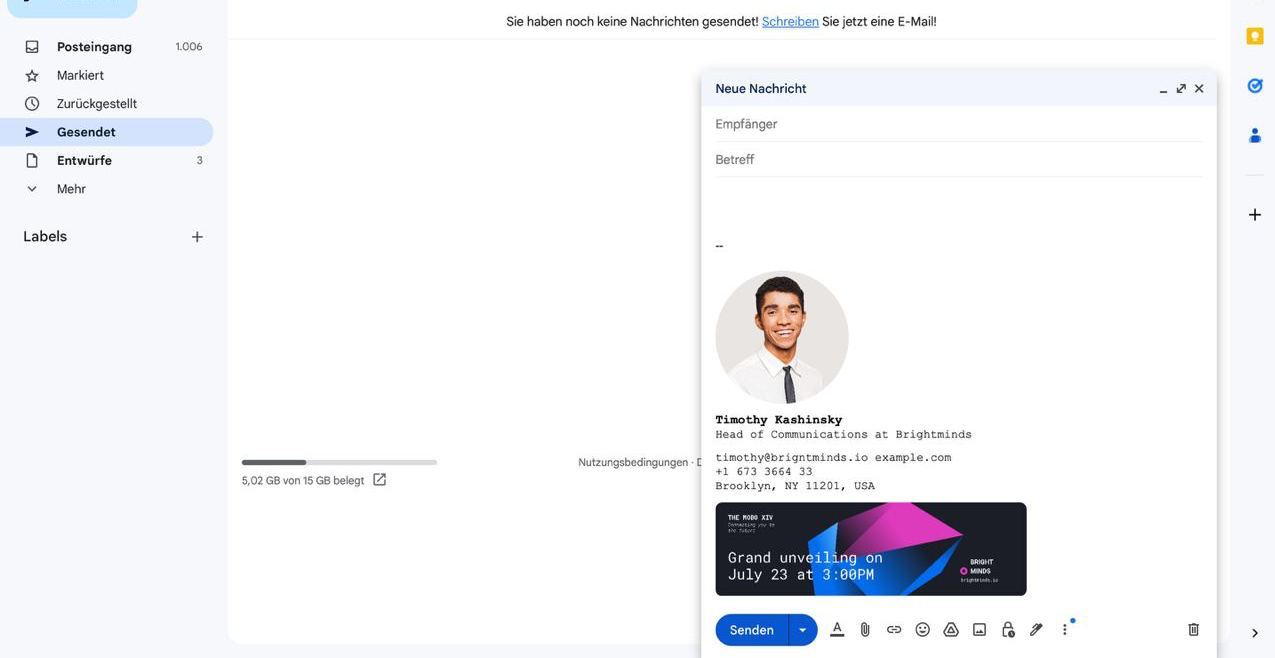
Task: Insert files using Google Drive
Action: pyautogui.click(x=951, y=630)
